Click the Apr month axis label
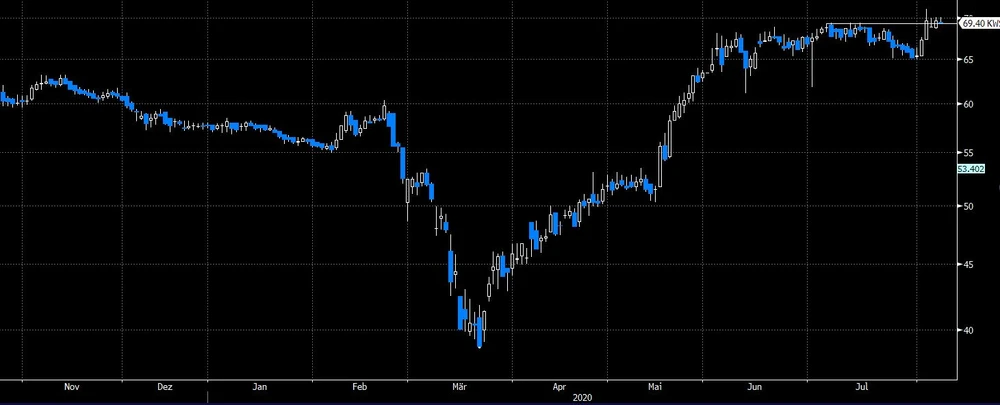 (x=558, y=385)
